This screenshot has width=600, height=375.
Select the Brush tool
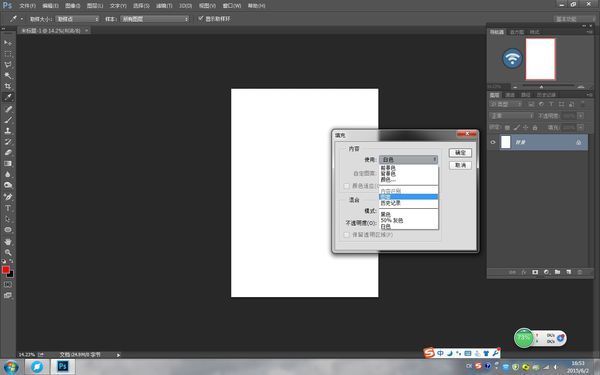(x=8, y=120)
